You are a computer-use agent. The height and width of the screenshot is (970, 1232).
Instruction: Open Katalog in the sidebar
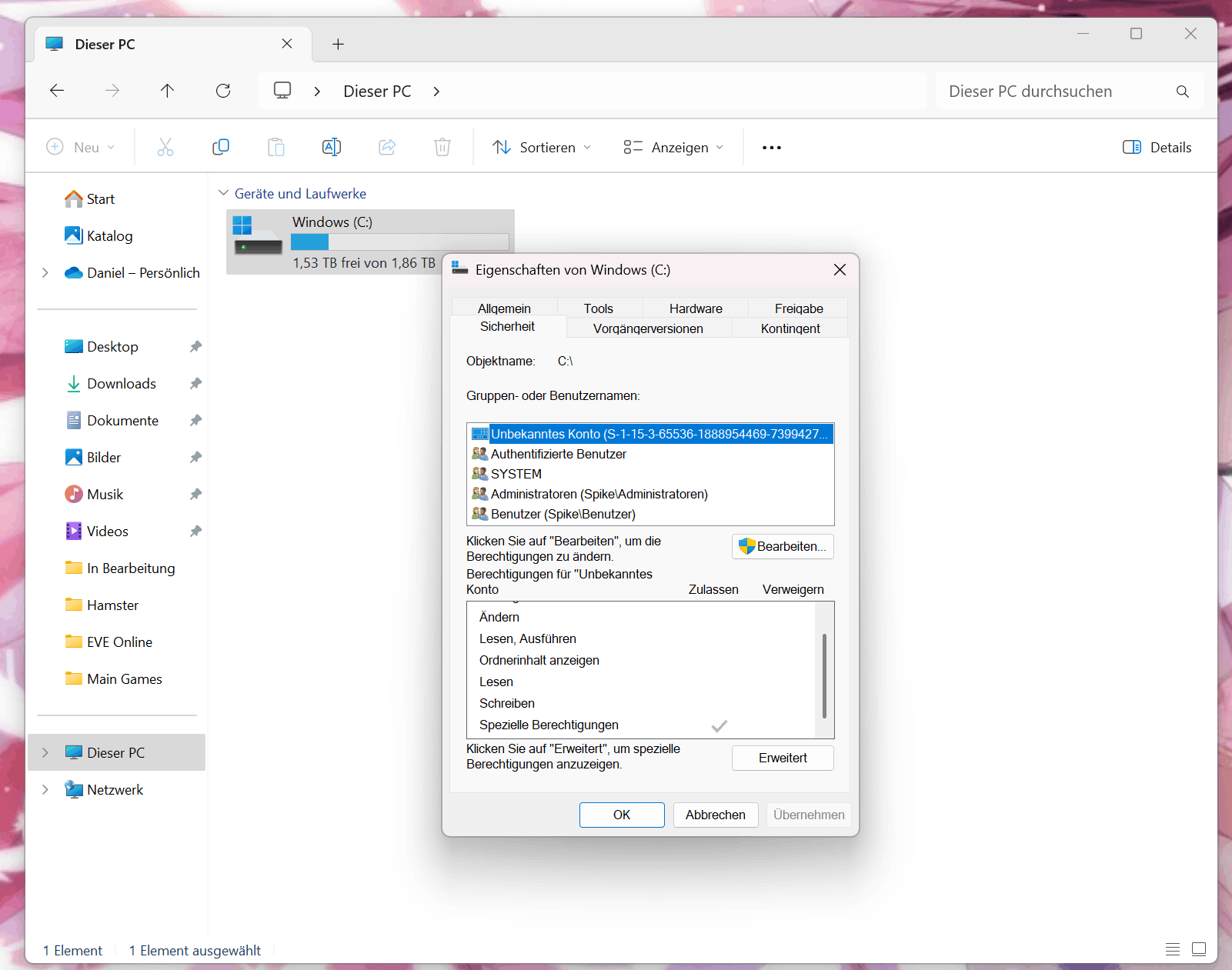pyautogui.click(x=99, y=236)
